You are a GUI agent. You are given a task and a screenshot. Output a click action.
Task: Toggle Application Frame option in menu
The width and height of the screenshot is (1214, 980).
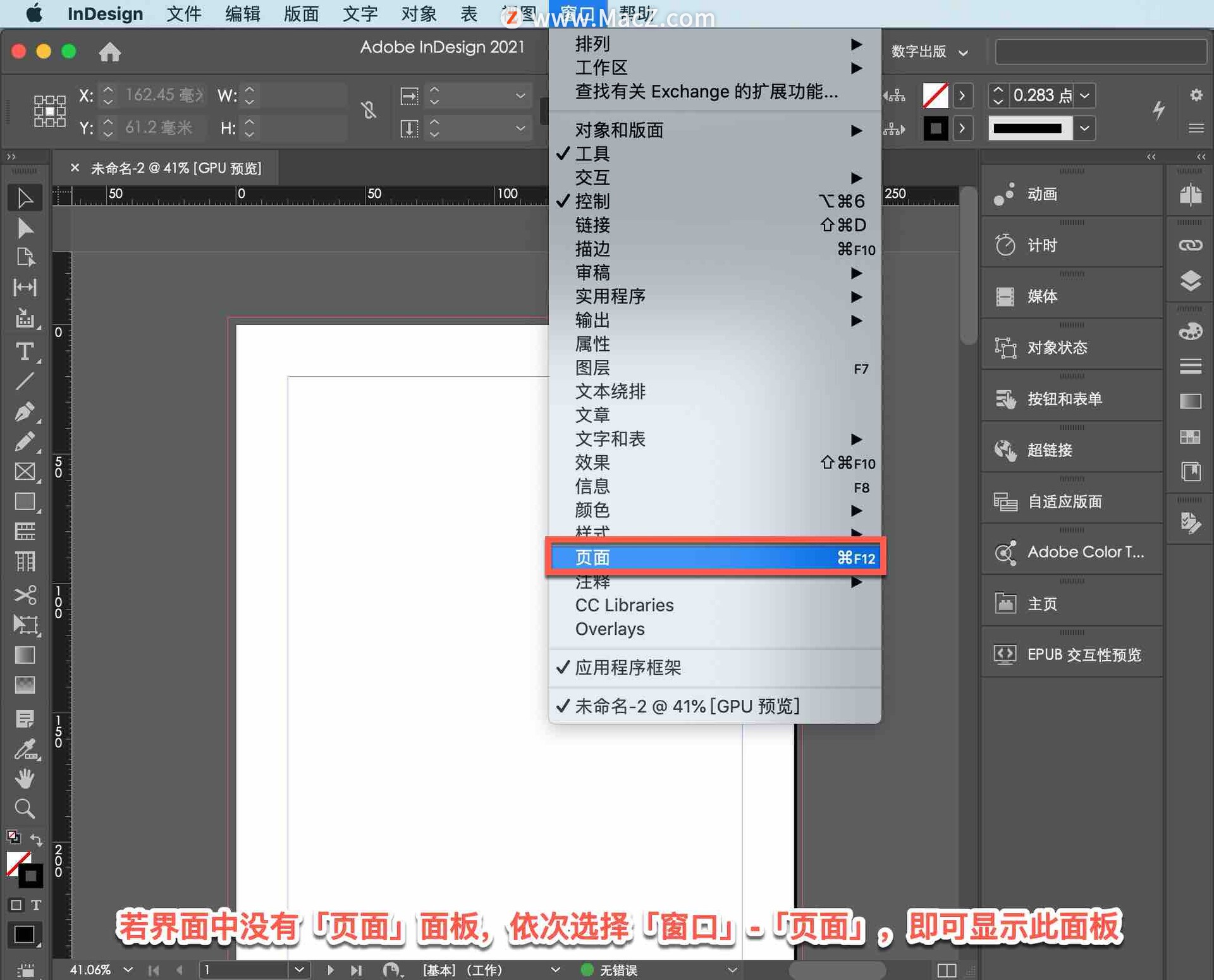click(627, 668)
